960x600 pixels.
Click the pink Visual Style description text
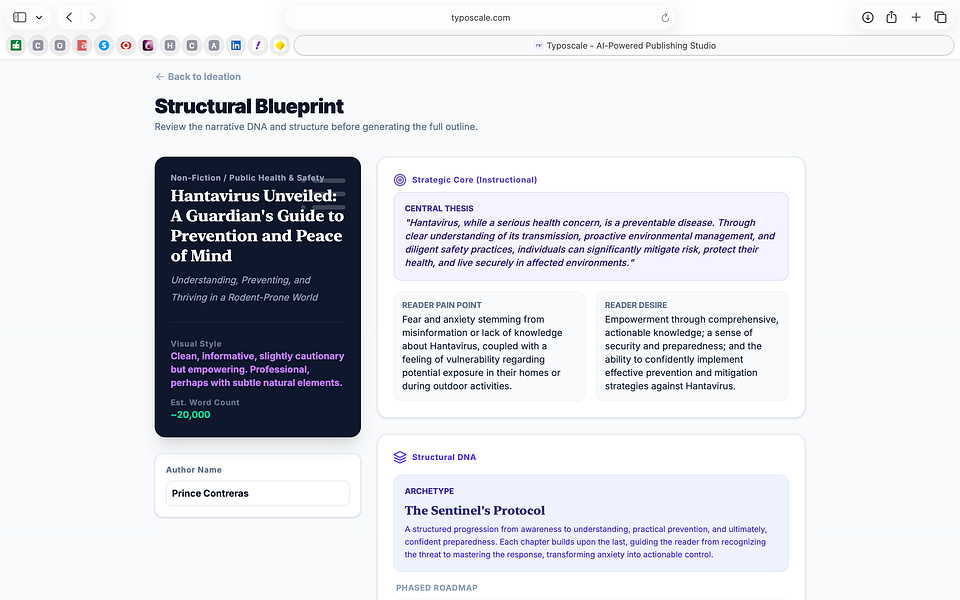click(257, 369)
